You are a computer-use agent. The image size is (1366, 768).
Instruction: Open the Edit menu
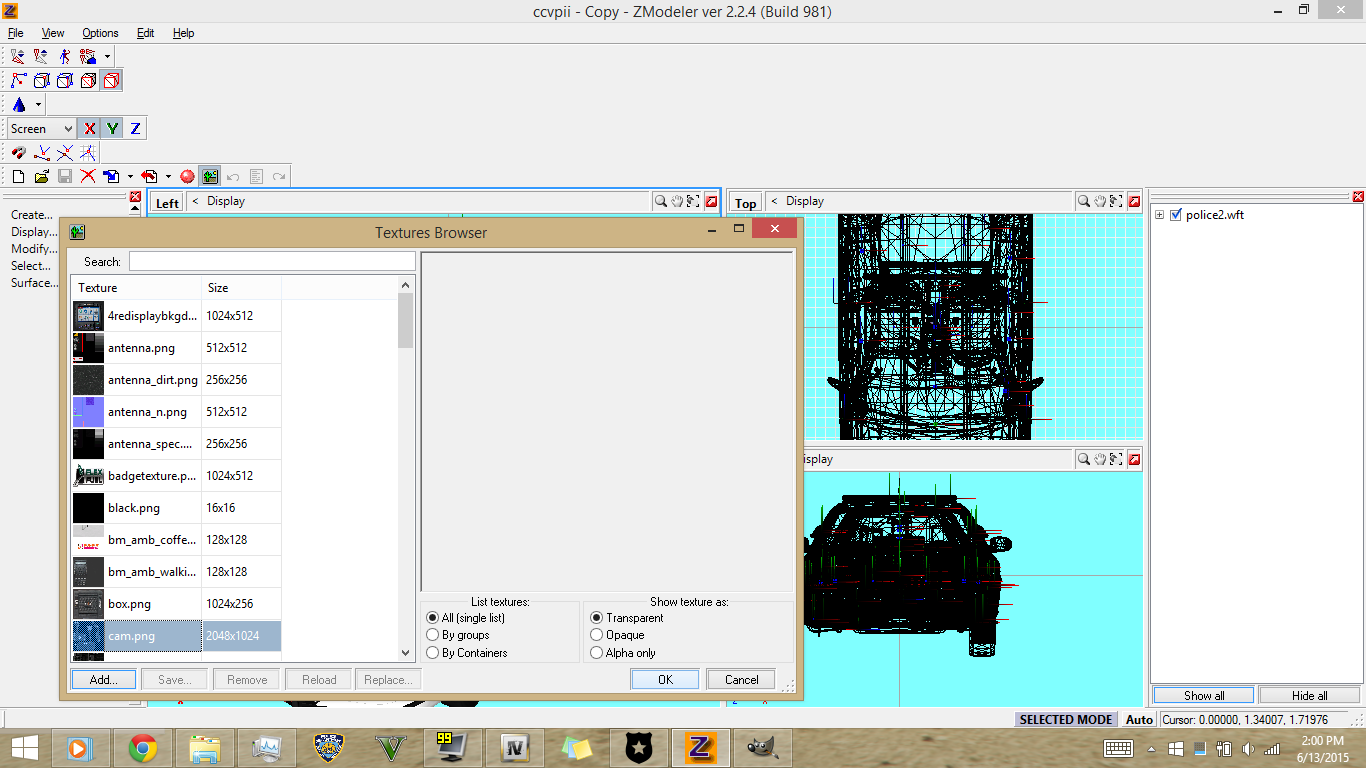click(145, 33)
